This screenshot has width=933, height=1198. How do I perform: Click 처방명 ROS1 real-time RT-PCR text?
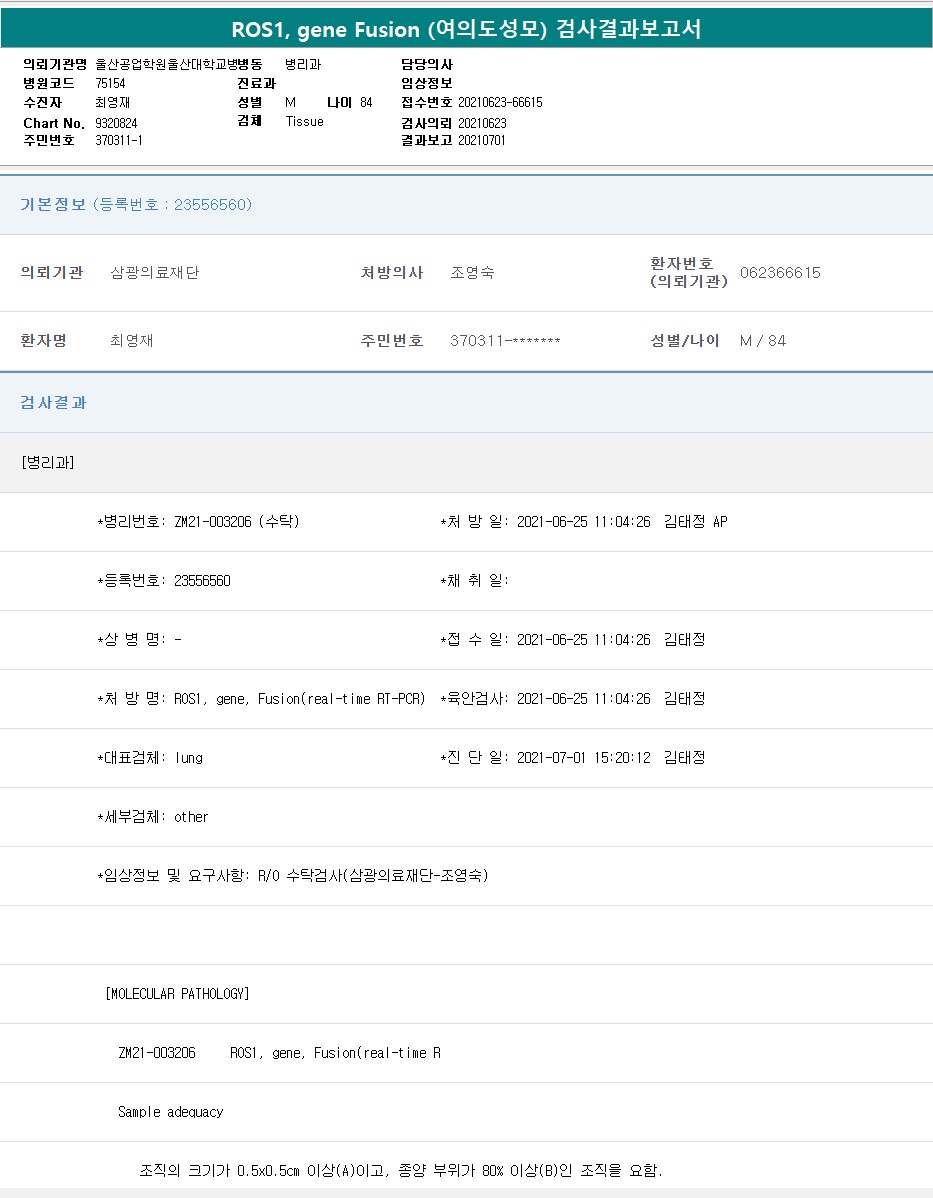tap(299, 699)
